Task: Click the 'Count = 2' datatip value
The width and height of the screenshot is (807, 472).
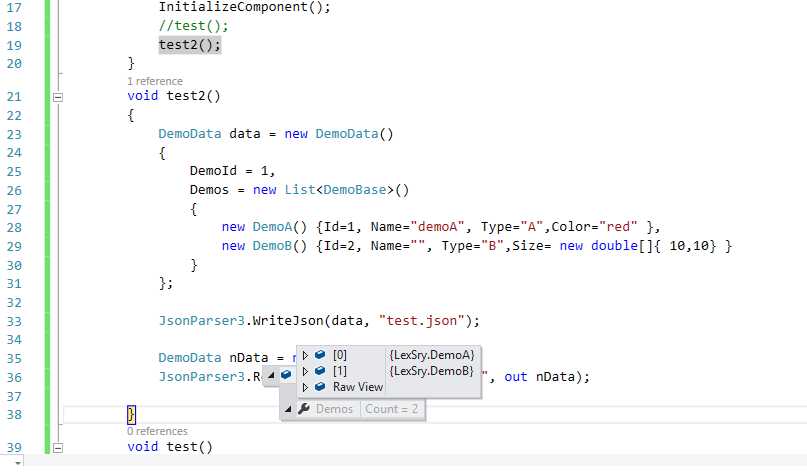Action: pyautogui.click(x=392, y=409)
